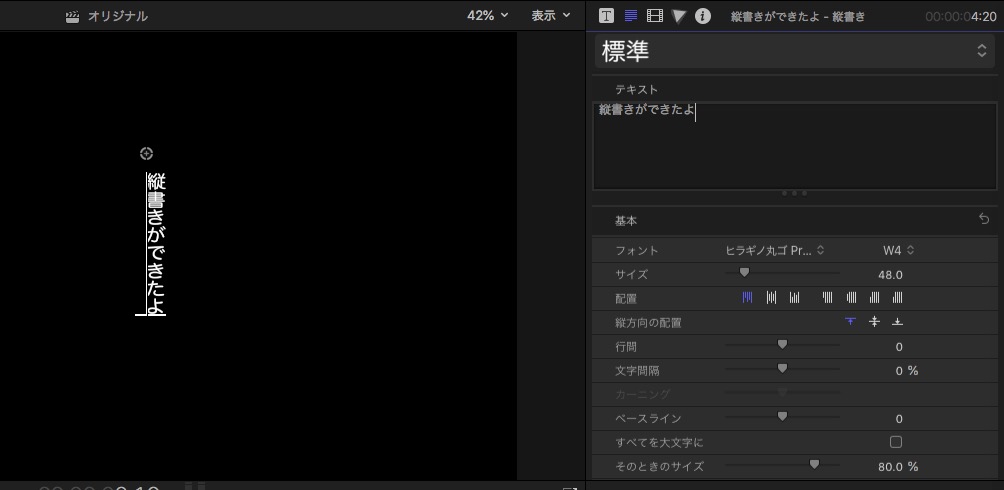Click the 80.0 % value field
The width and height of the screenshot is (1004, 490).
point(898,467)
